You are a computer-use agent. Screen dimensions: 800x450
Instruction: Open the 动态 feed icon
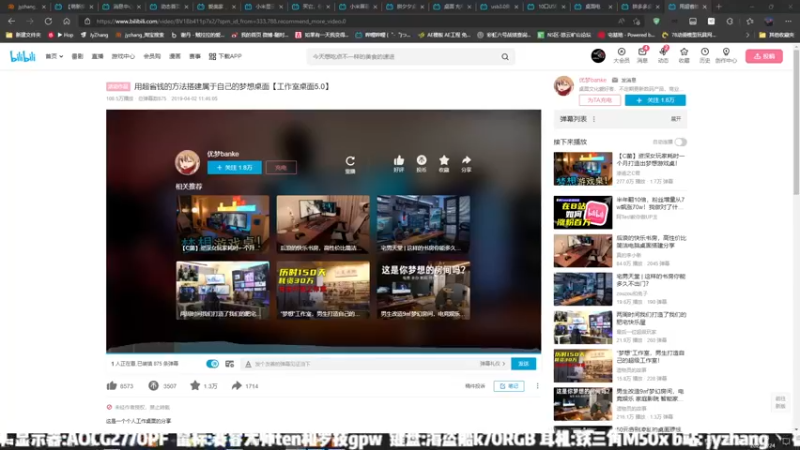click(x=663, y=55)
